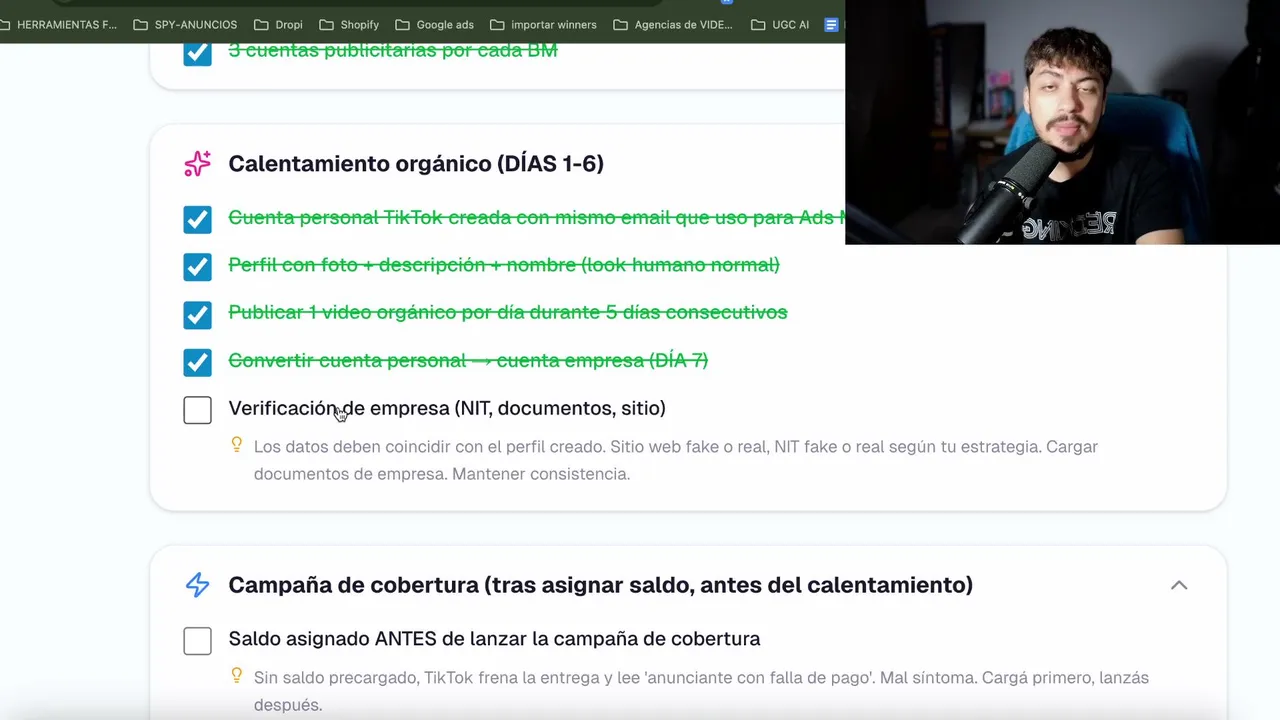Click the lightning bolt icon beside Campaña de cobertura
Image resolution: width=1280 pixels, height=720 pixels.
197,585
